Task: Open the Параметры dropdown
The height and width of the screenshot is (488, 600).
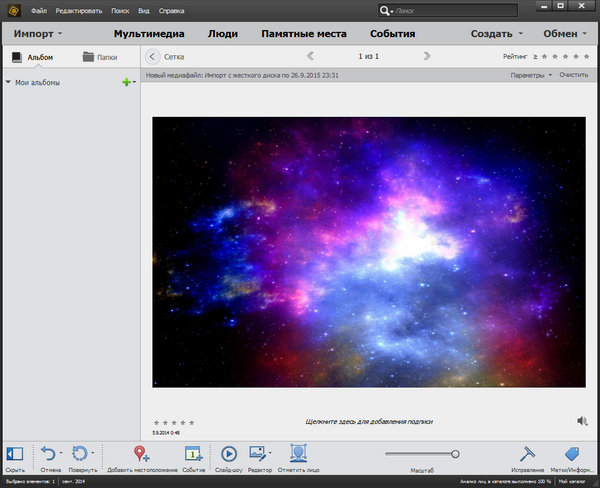Action: click(530, 75)
